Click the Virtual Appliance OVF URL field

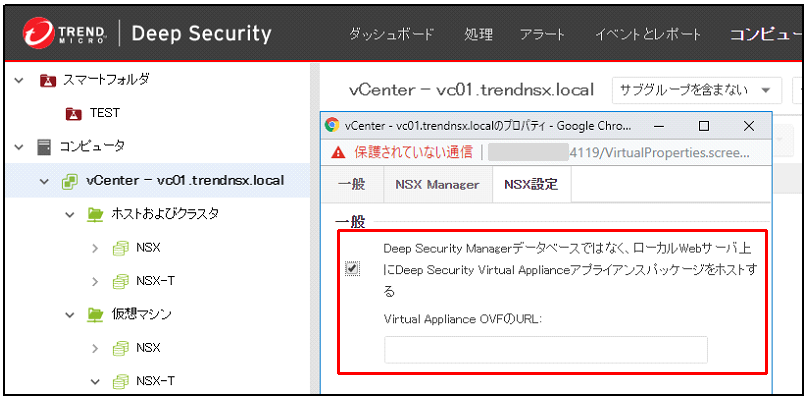tap(546, 350)
